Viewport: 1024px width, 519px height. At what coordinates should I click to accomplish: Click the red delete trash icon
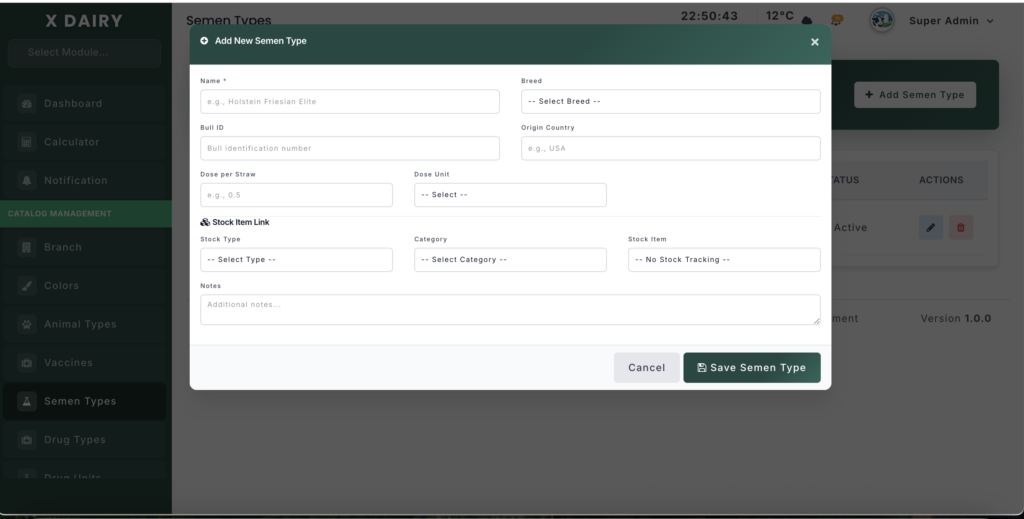point(961,228)
